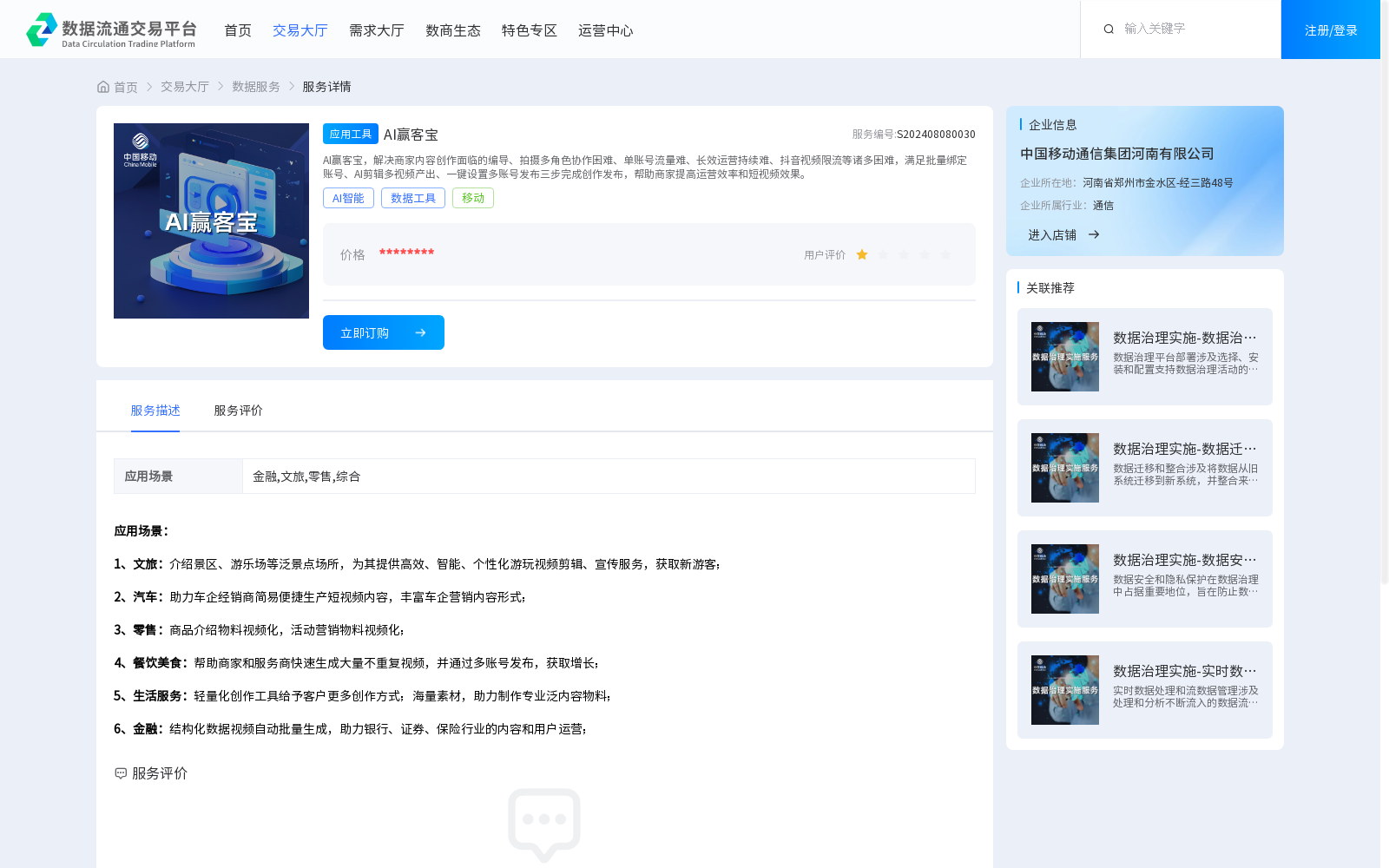Open the 特色专区 nav menu
Screen dimensions: 1389x868
click(x=530, y=30)
